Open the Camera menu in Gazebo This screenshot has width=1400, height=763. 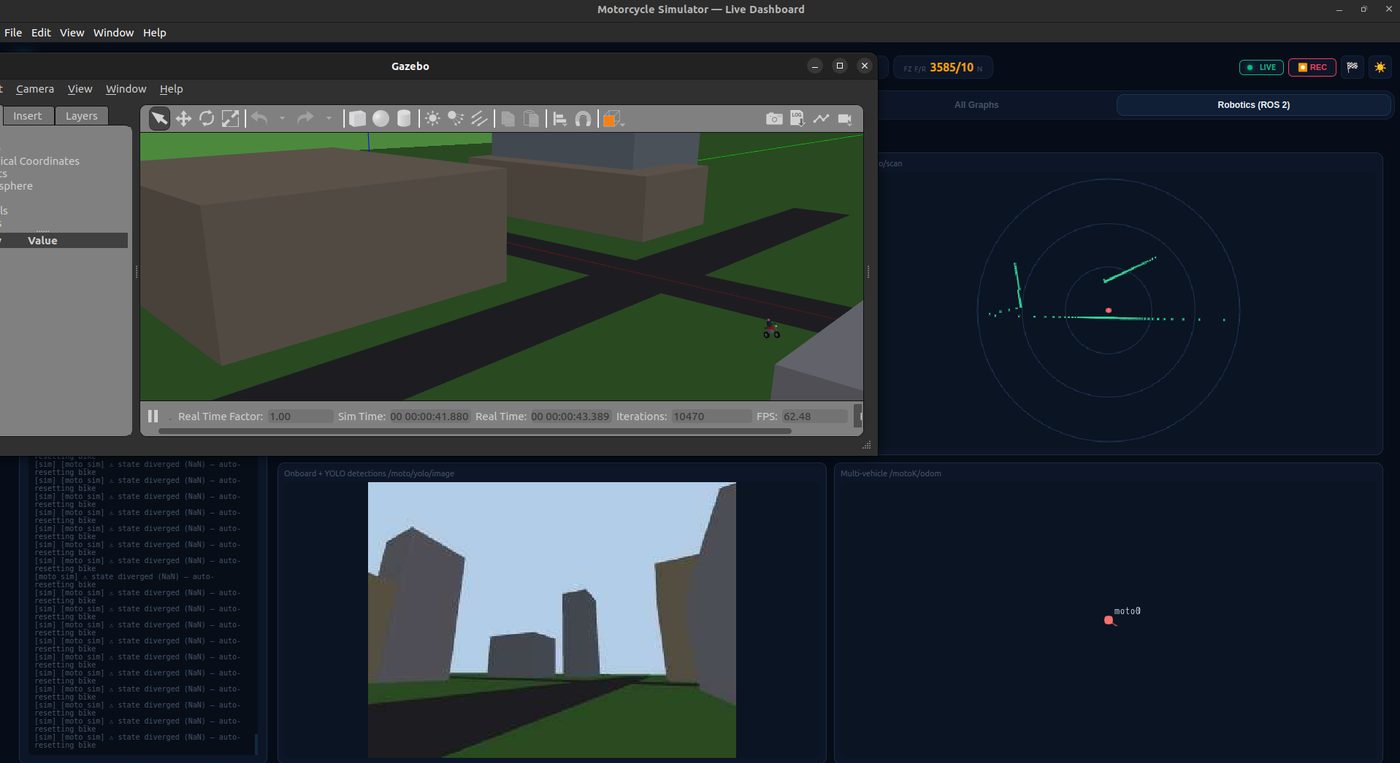(35, 89)
